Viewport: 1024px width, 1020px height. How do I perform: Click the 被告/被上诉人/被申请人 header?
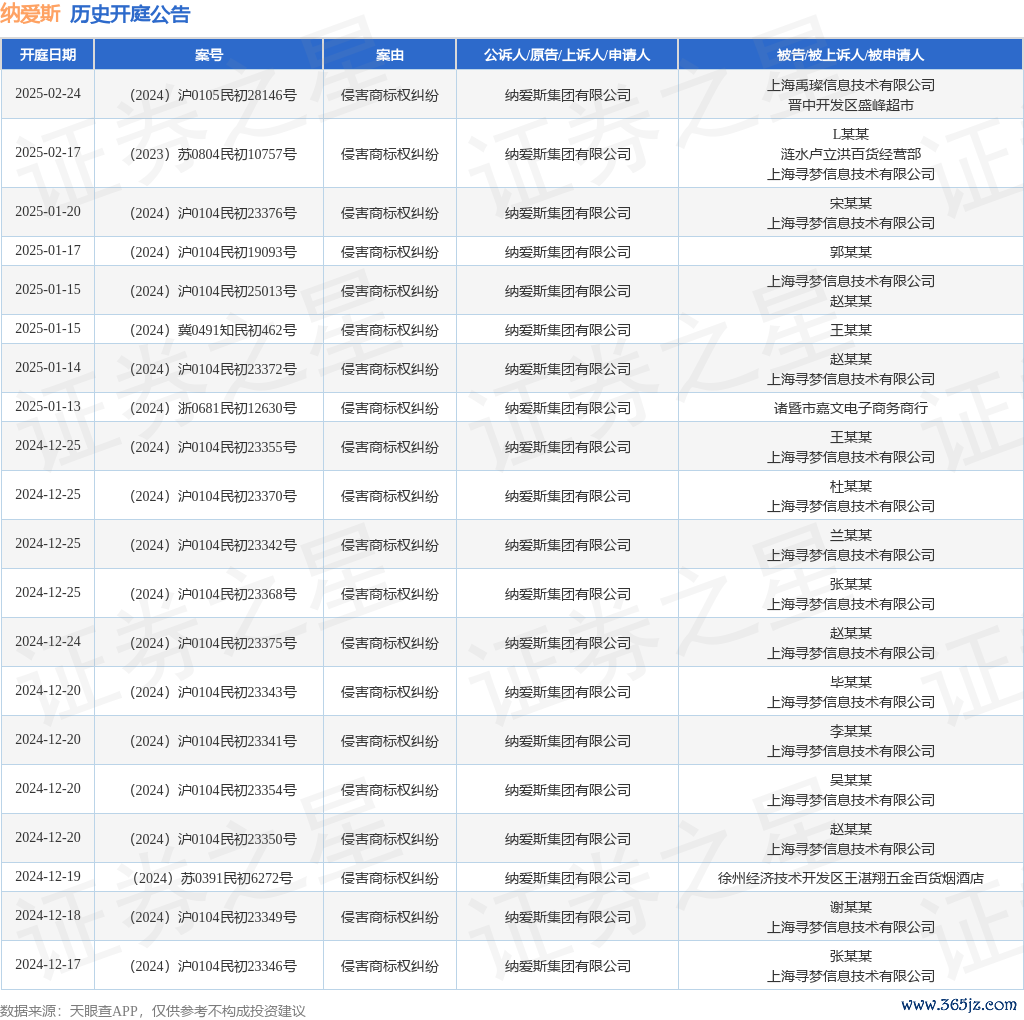[x=850, y=55]
